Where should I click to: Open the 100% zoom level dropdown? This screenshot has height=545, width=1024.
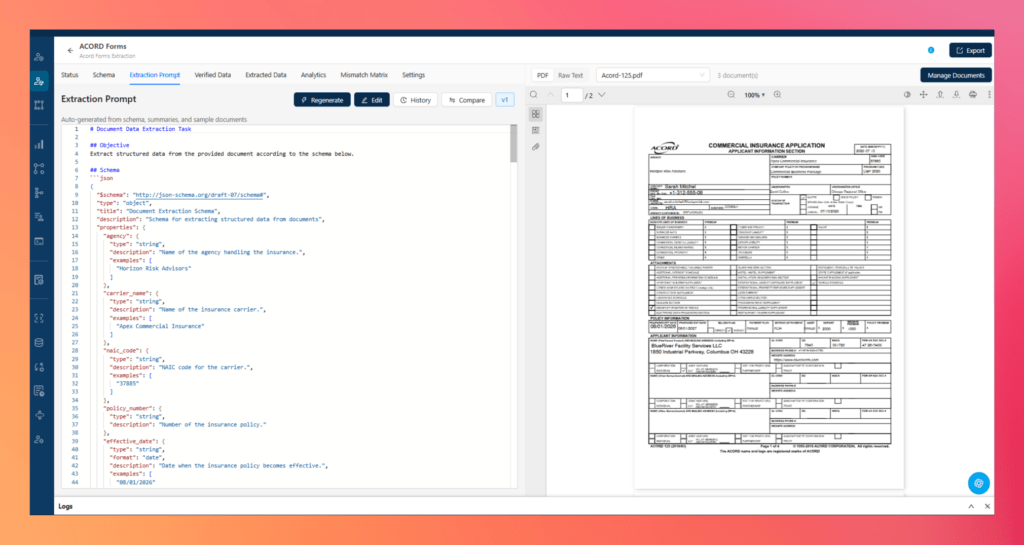click(754, 95)
